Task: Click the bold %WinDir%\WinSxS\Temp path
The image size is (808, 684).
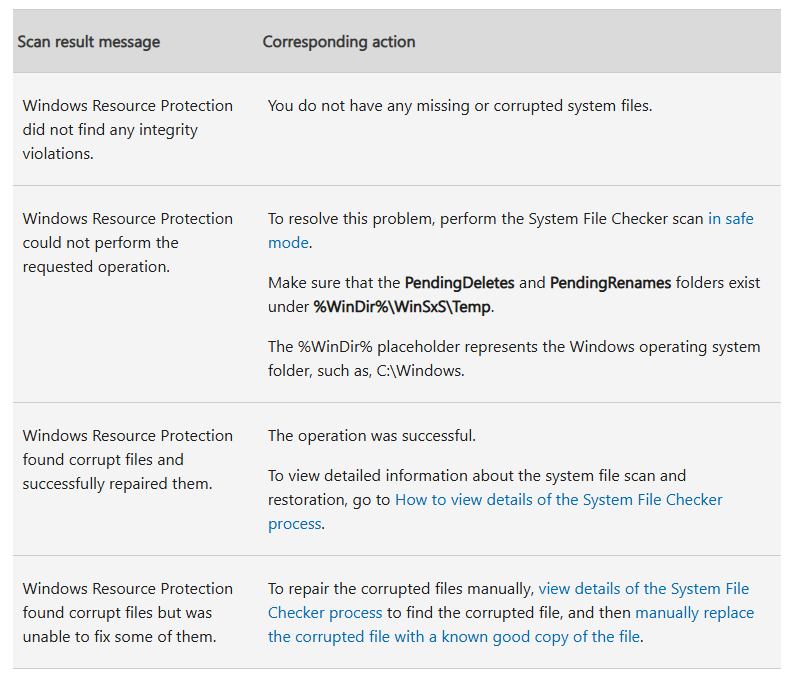Action: pos(401,307)
